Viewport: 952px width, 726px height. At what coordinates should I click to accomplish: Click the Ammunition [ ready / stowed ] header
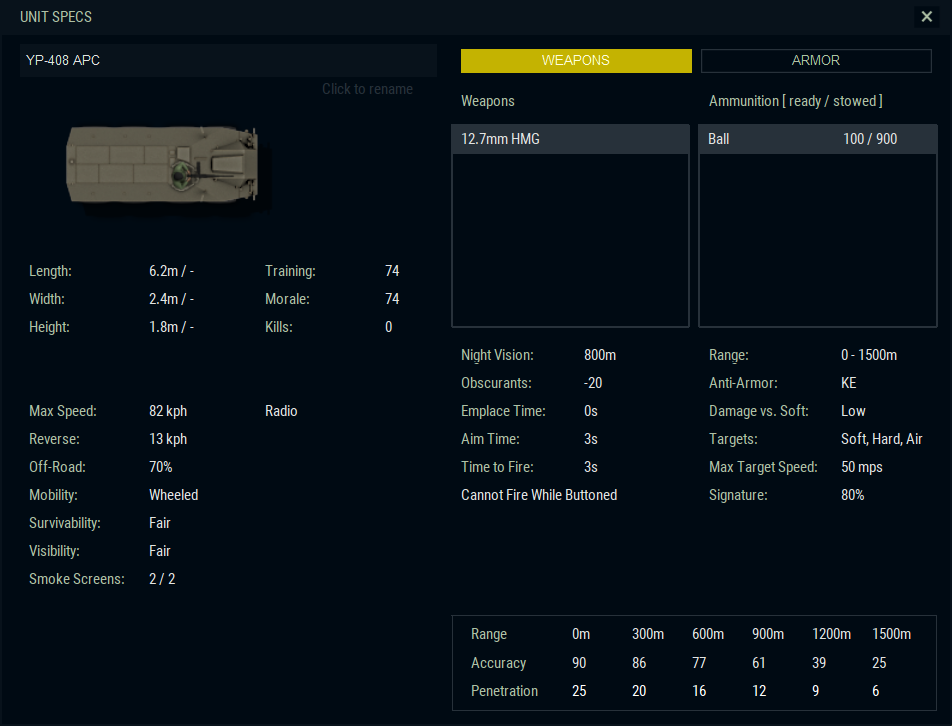795,101
